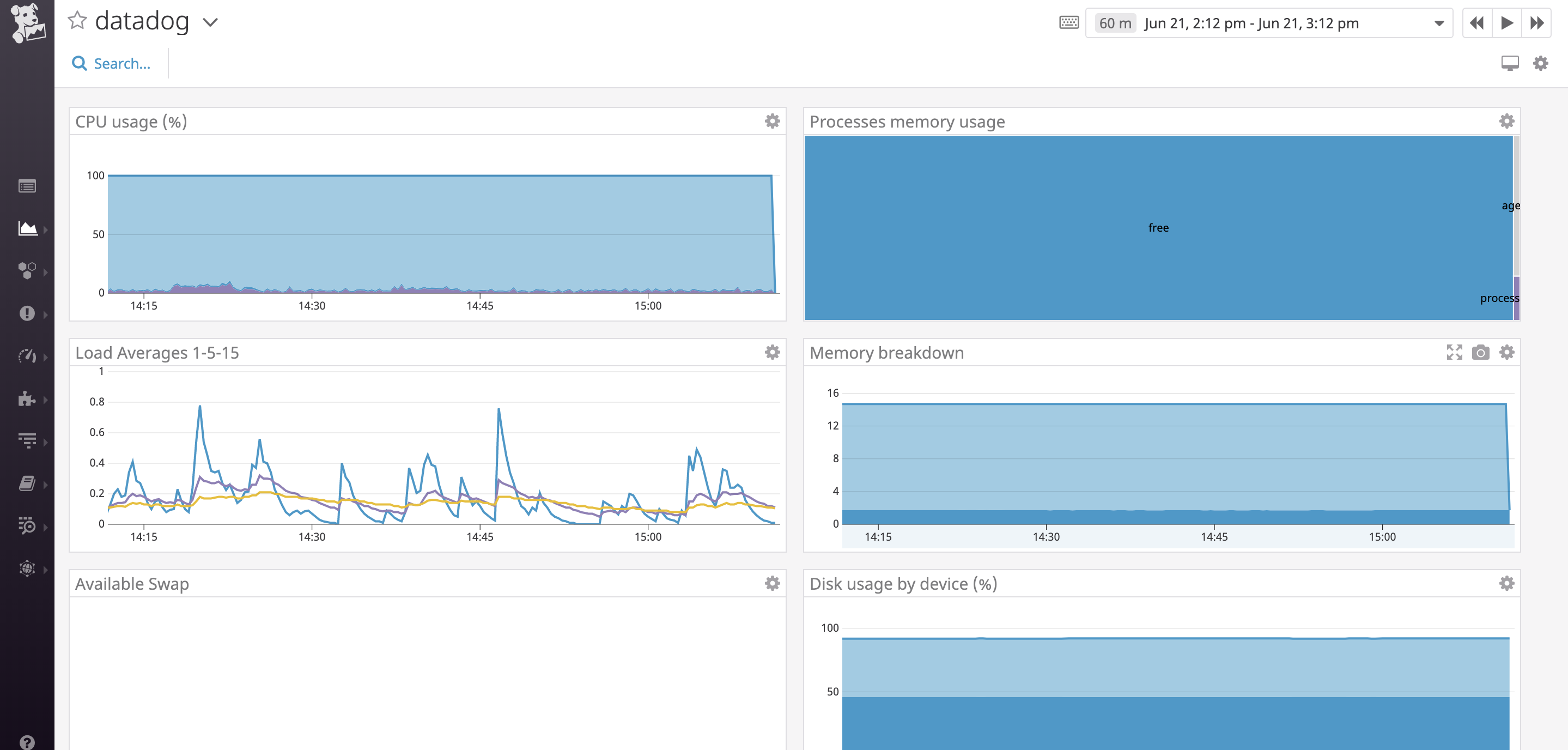Screen dimensions: 1568x750
Task: Click the Search field
Action: point(121,63)
